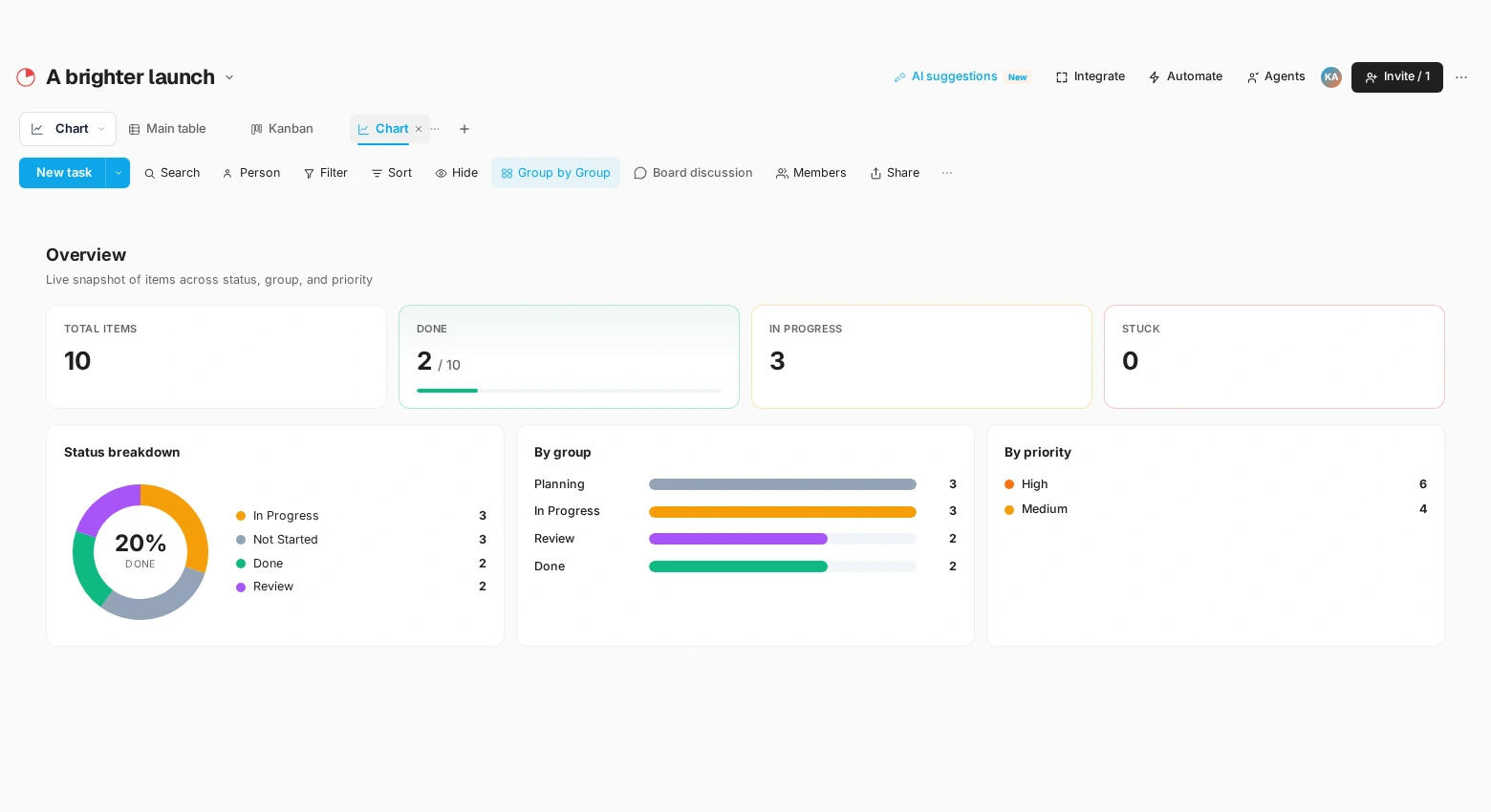Open the Filter options

click(x=326, y=173)
